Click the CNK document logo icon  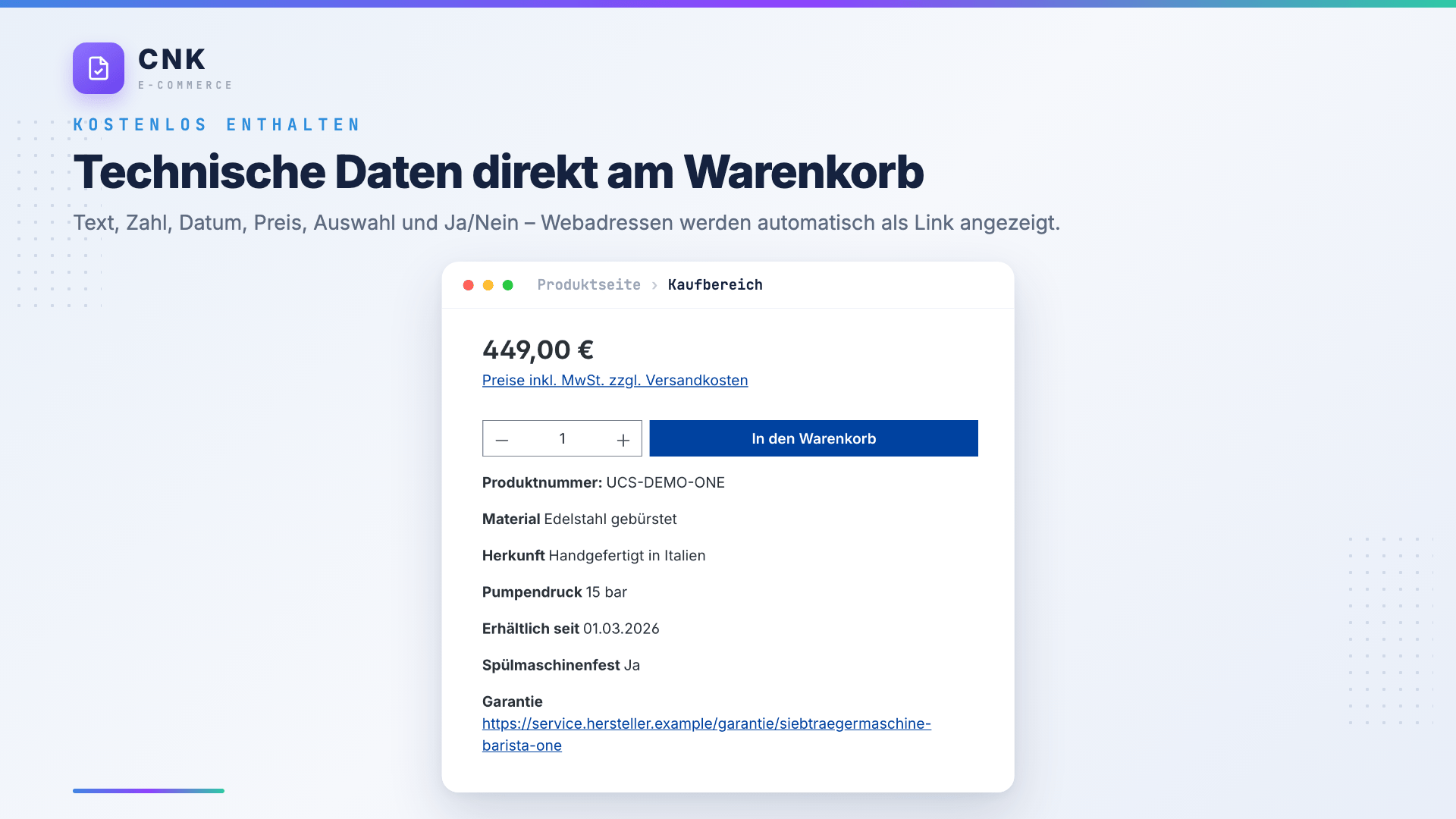(99, 68)
